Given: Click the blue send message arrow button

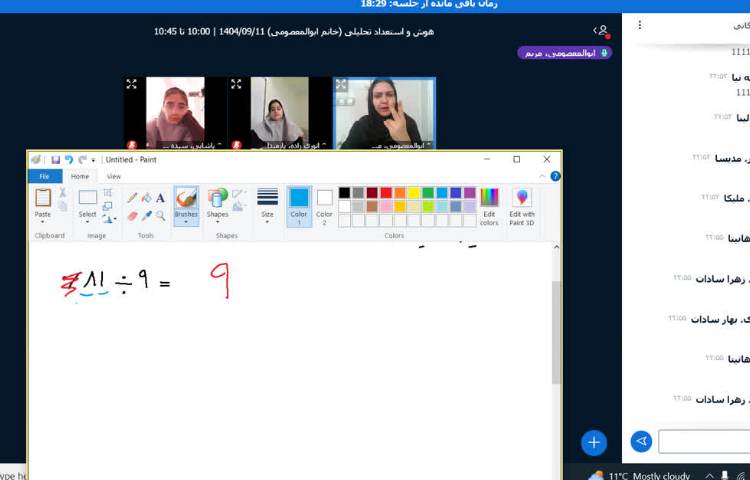Looking at the screenshot, I should point(641,441).
